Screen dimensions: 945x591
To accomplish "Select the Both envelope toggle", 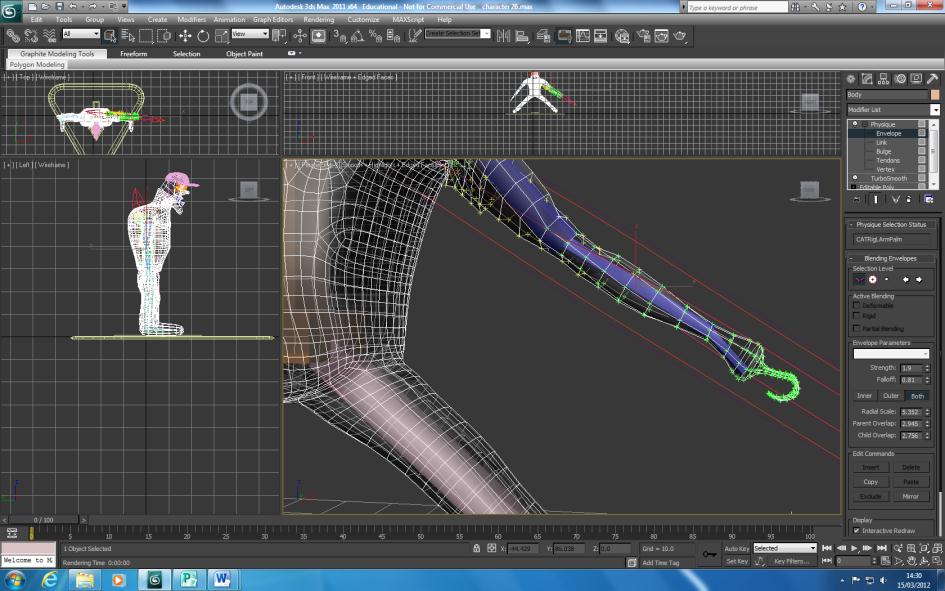I will coord(917,396).
